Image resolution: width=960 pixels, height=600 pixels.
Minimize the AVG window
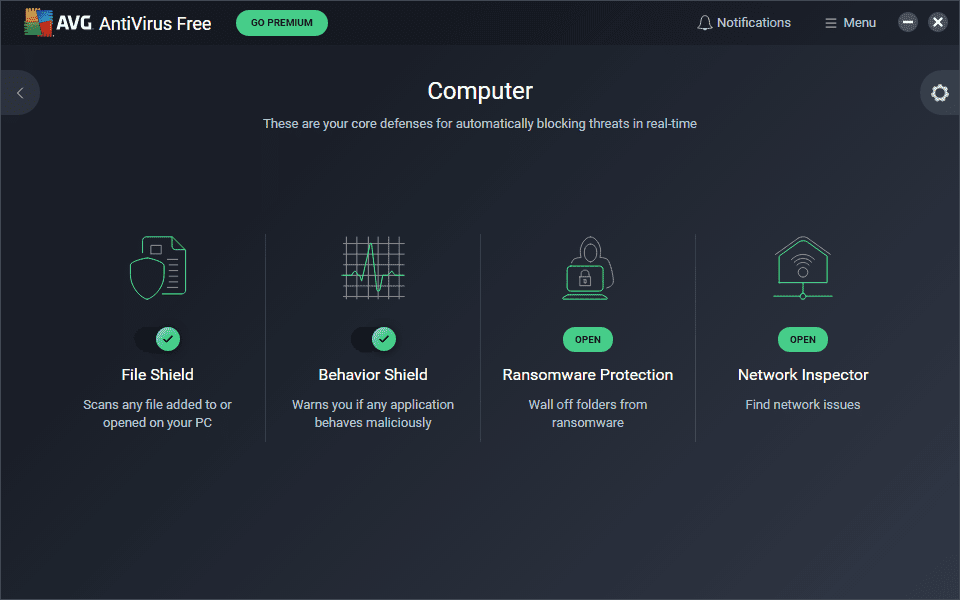click(x=907, y=23)
